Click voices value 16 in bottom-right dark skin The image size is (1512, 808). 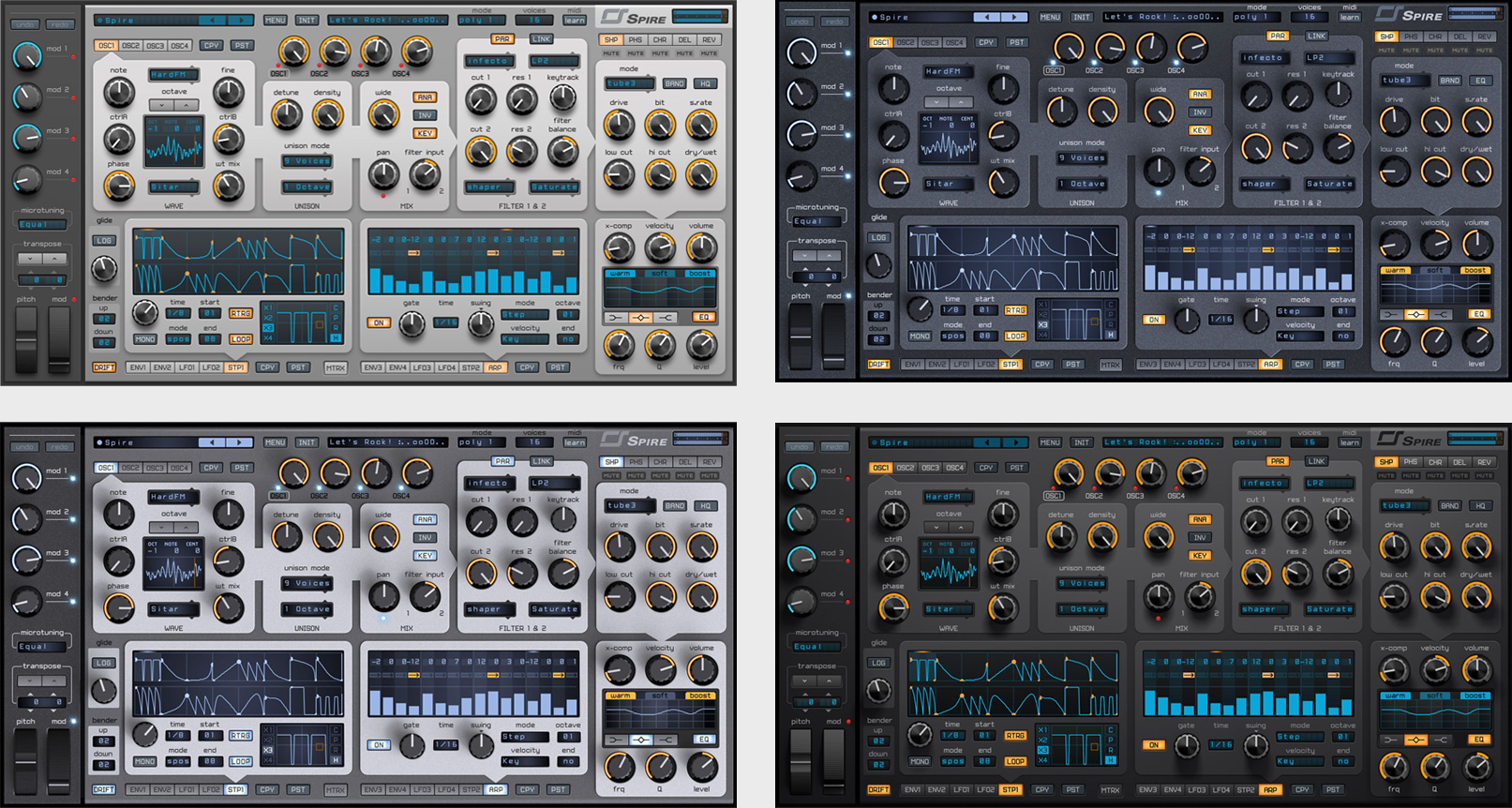point(1310,442)
